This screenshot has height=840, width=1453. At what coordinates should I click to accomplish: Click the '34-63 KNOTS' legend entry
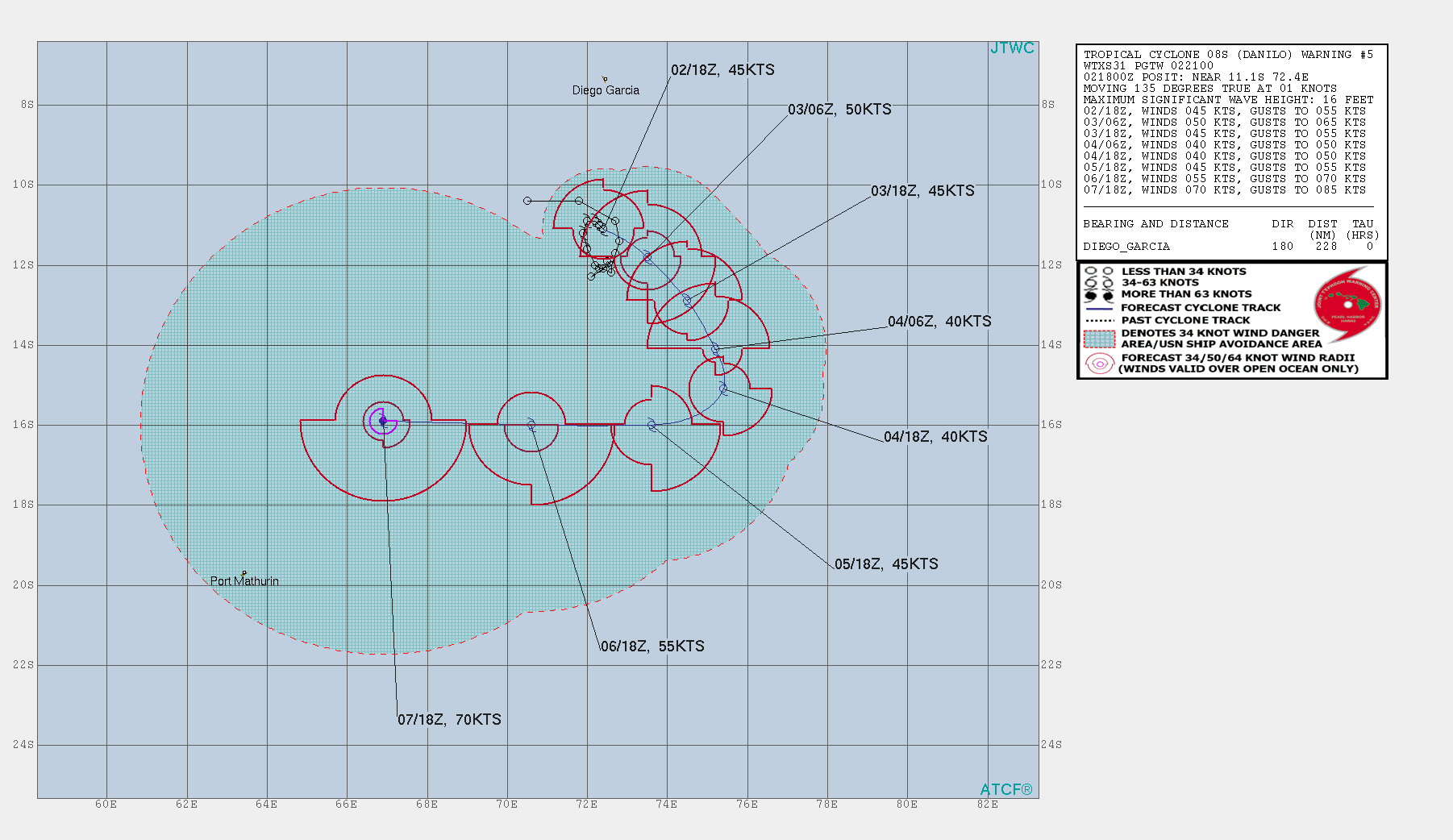1159,283
